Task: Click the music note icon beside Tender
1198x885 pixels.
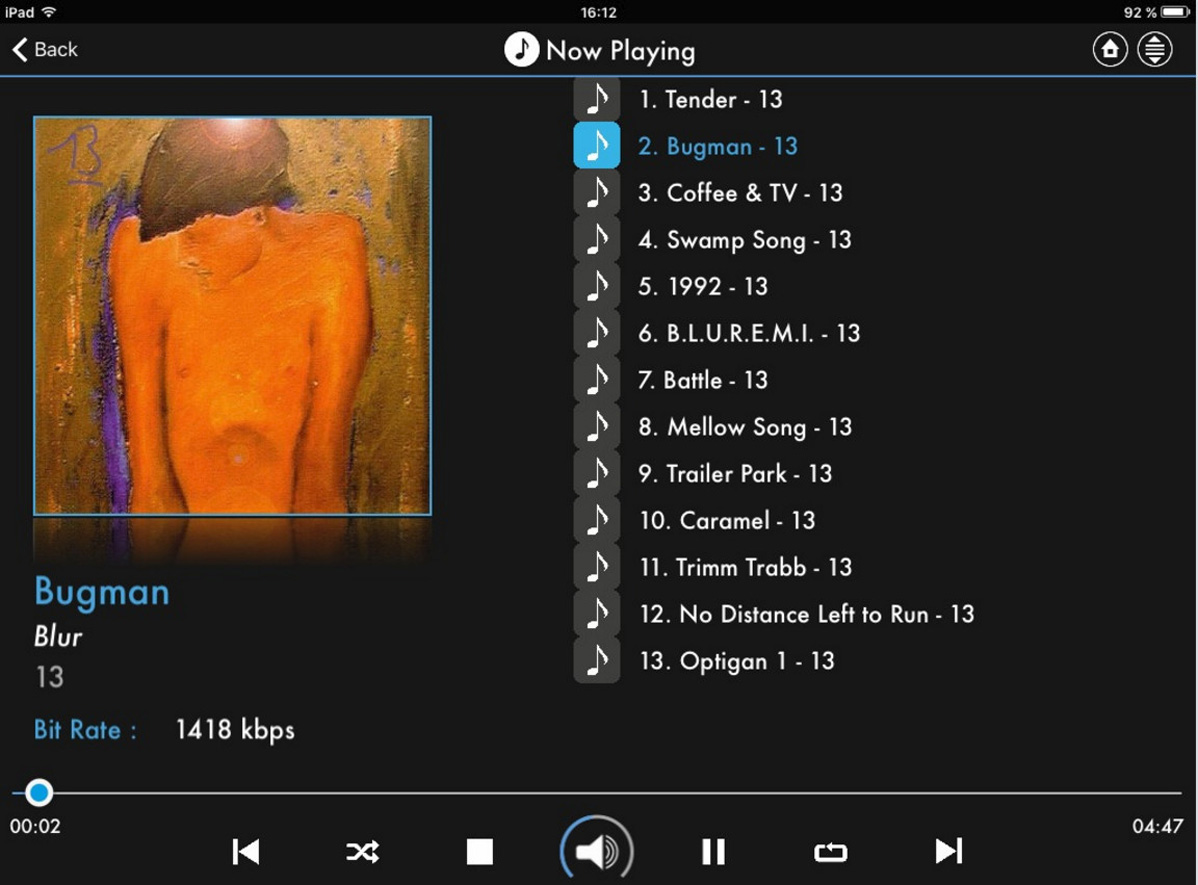Action: coord(597,99)
